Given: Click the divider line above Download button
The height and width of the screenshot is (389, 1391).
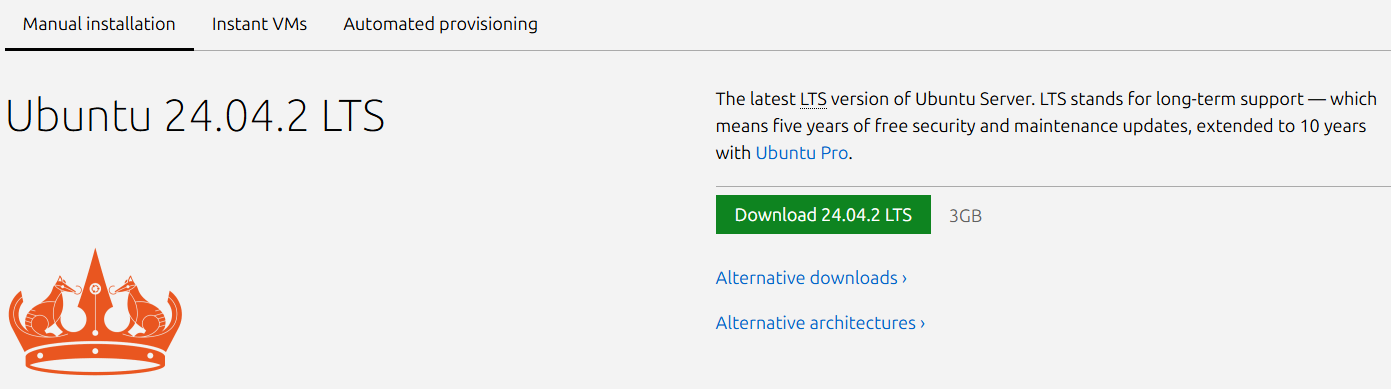Looking at the screenshot, I should tap(1053, 186).
